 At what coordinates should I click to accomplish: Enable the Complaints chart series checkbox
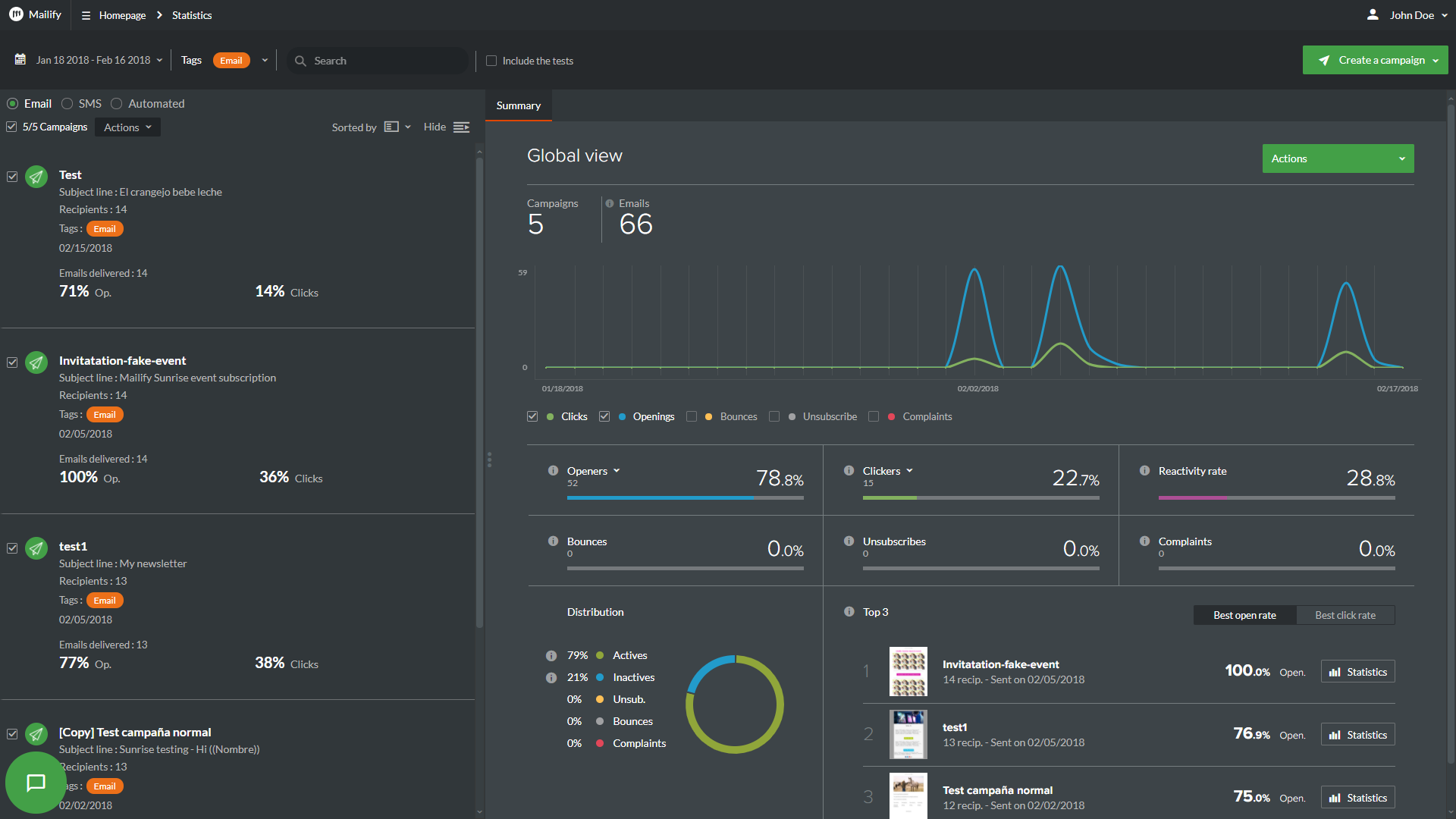(874, 416)
